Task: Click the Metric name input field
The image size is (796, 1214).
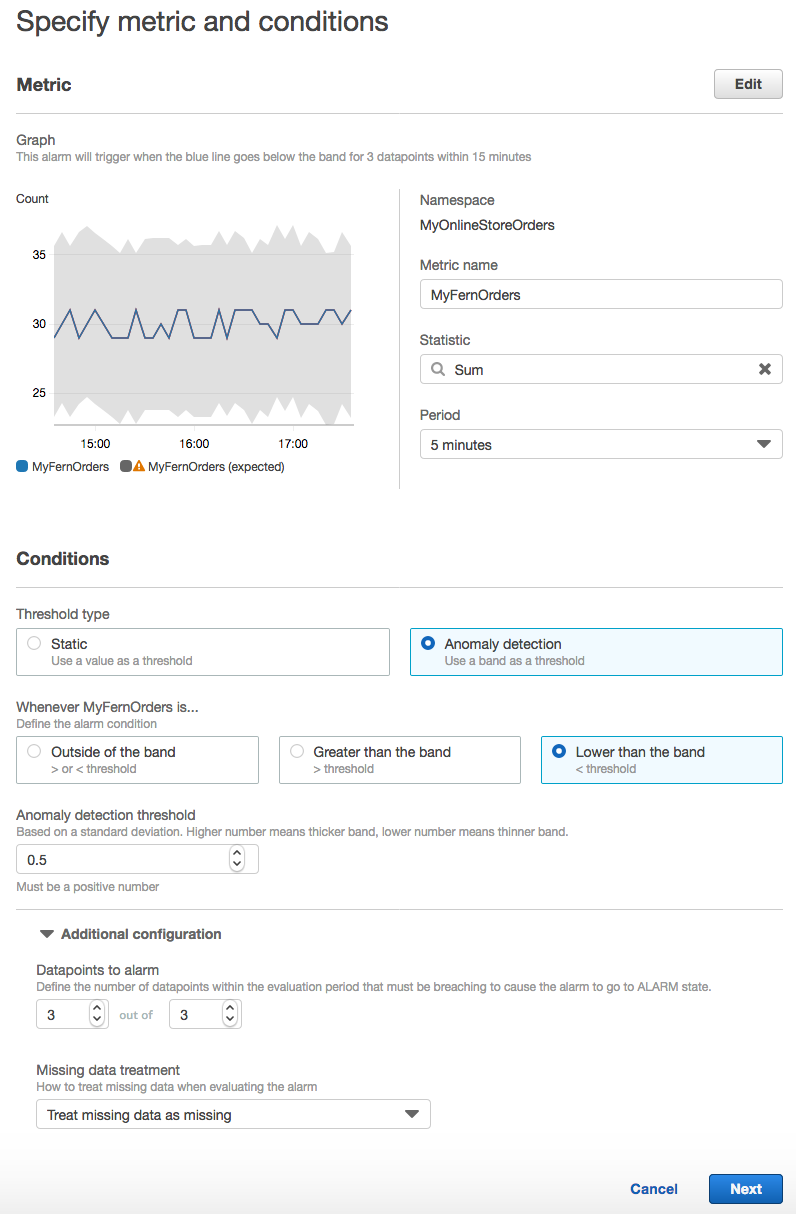Action: click(x=601, y=294)
